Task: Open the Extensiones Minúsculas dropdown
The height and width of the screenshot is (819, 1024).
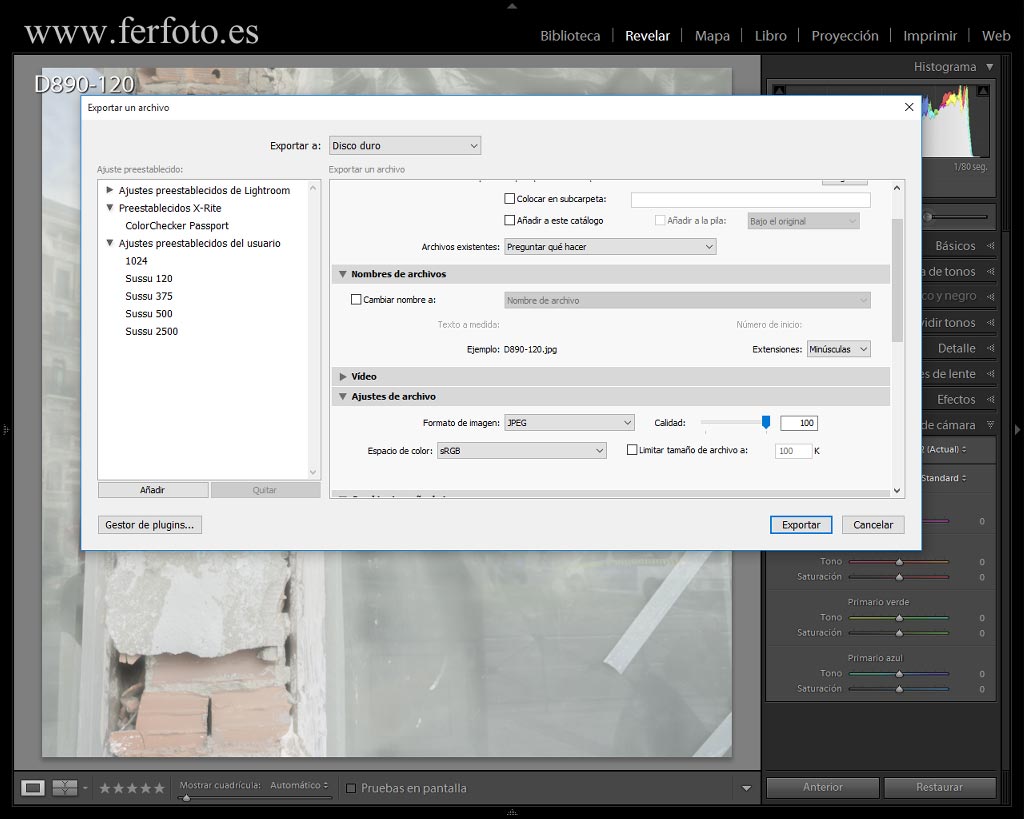Action: 839,349
